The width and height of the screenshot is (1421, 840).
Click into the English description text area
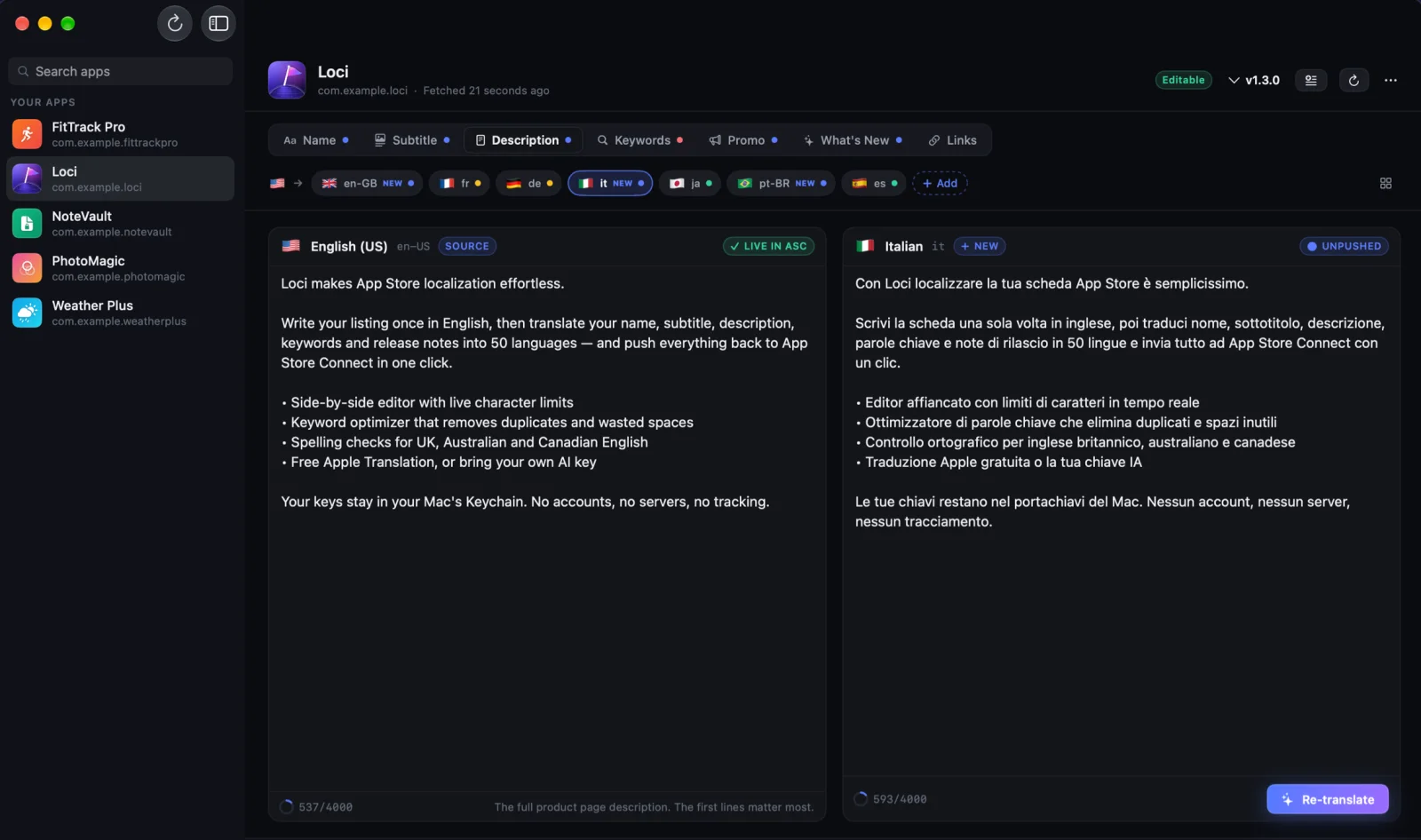[x=547, y=528]
